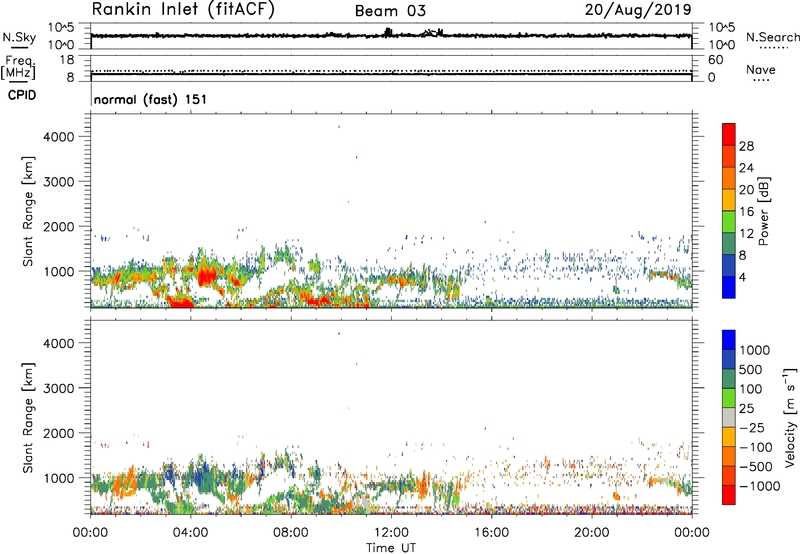Screen dimensions: 800x554
Task: Click the '20:00' time axis tick label
Action: pos(591,533)
